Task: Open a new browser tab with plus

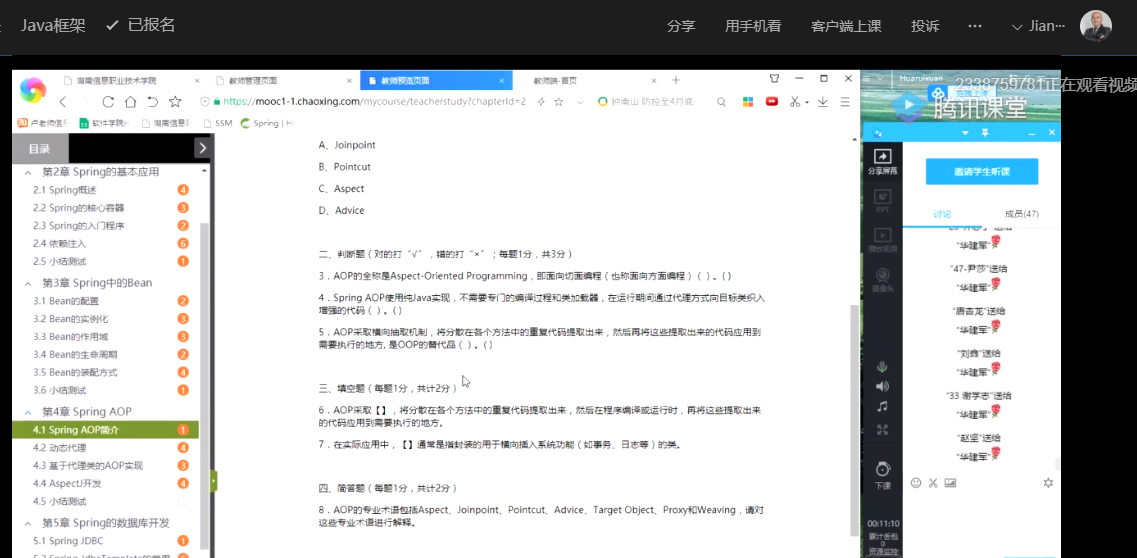Action: click(676, 80)
